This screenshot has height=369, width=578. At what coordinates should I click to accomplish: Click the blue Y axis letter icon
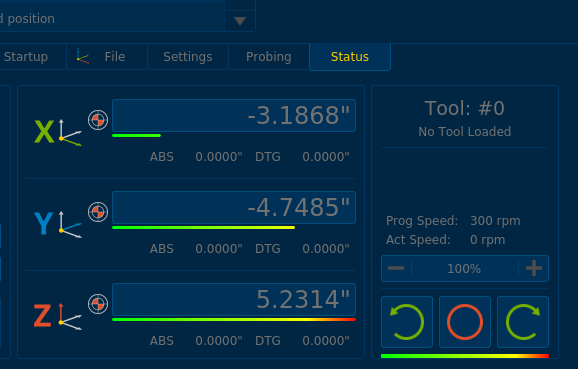point(44,223)
